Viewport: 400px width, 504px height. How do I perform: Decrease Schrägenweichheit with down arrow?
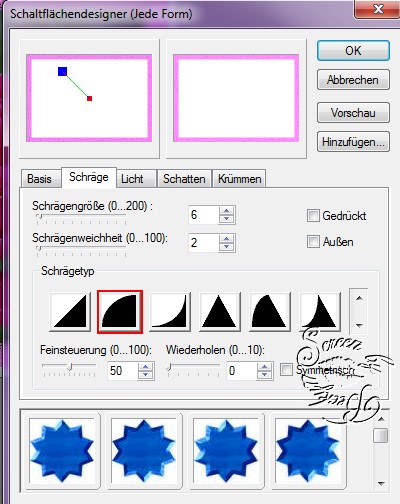pos(227,247)
